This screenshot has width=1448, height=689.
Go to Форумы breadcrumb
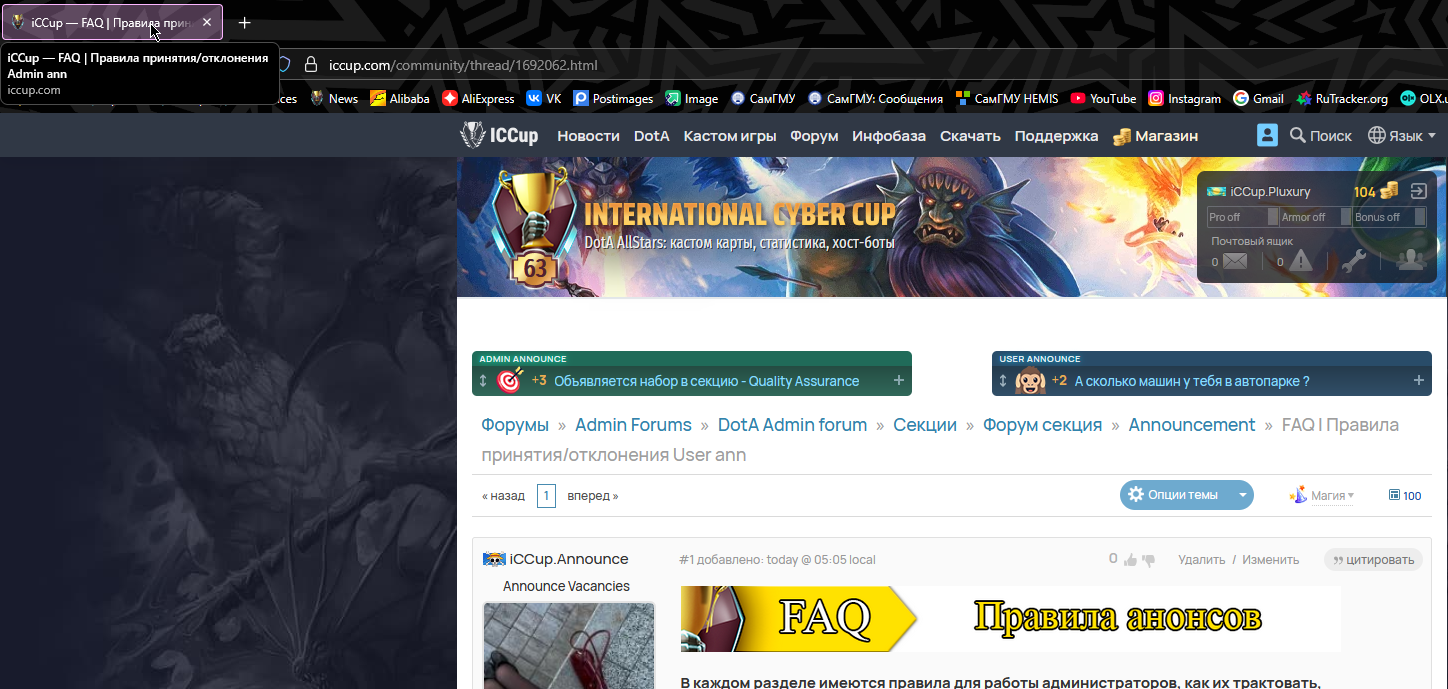click(515, 425)
